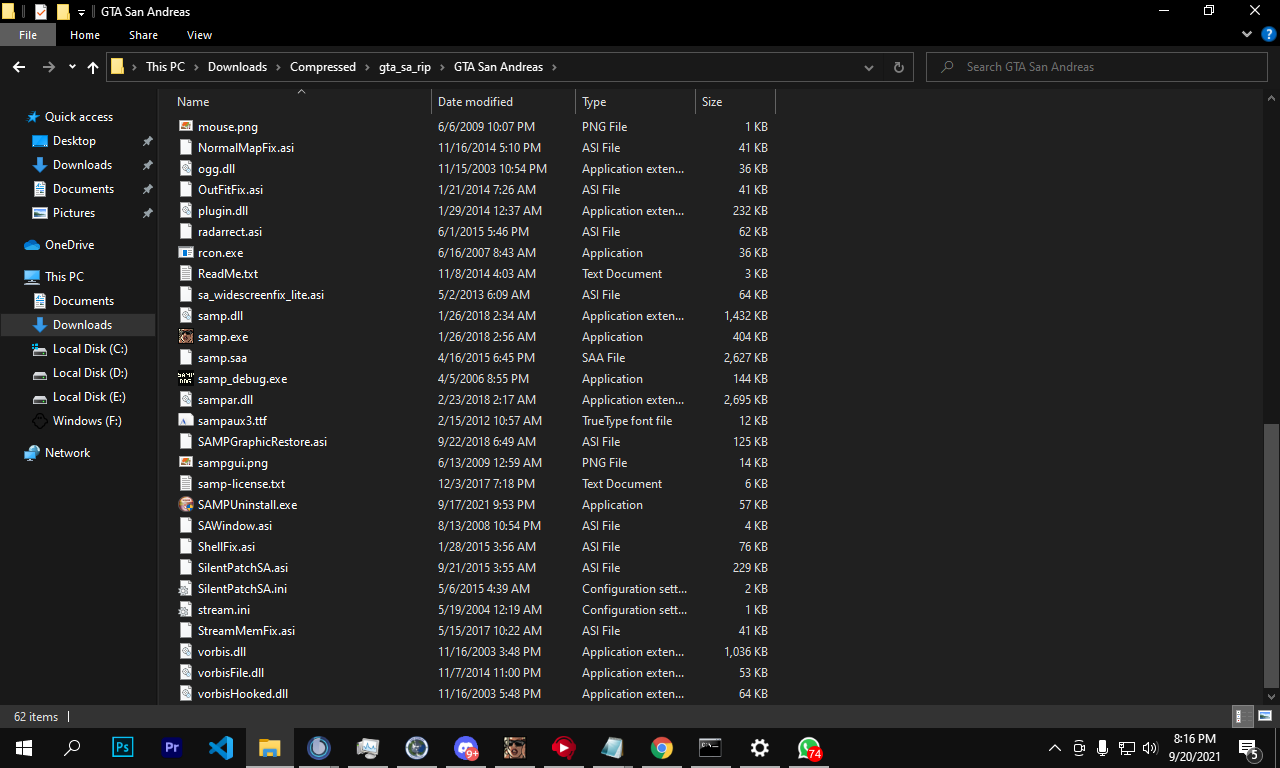Open Google Chrome from the taskbar
The image size is (1280, 768).
point(661,747)
